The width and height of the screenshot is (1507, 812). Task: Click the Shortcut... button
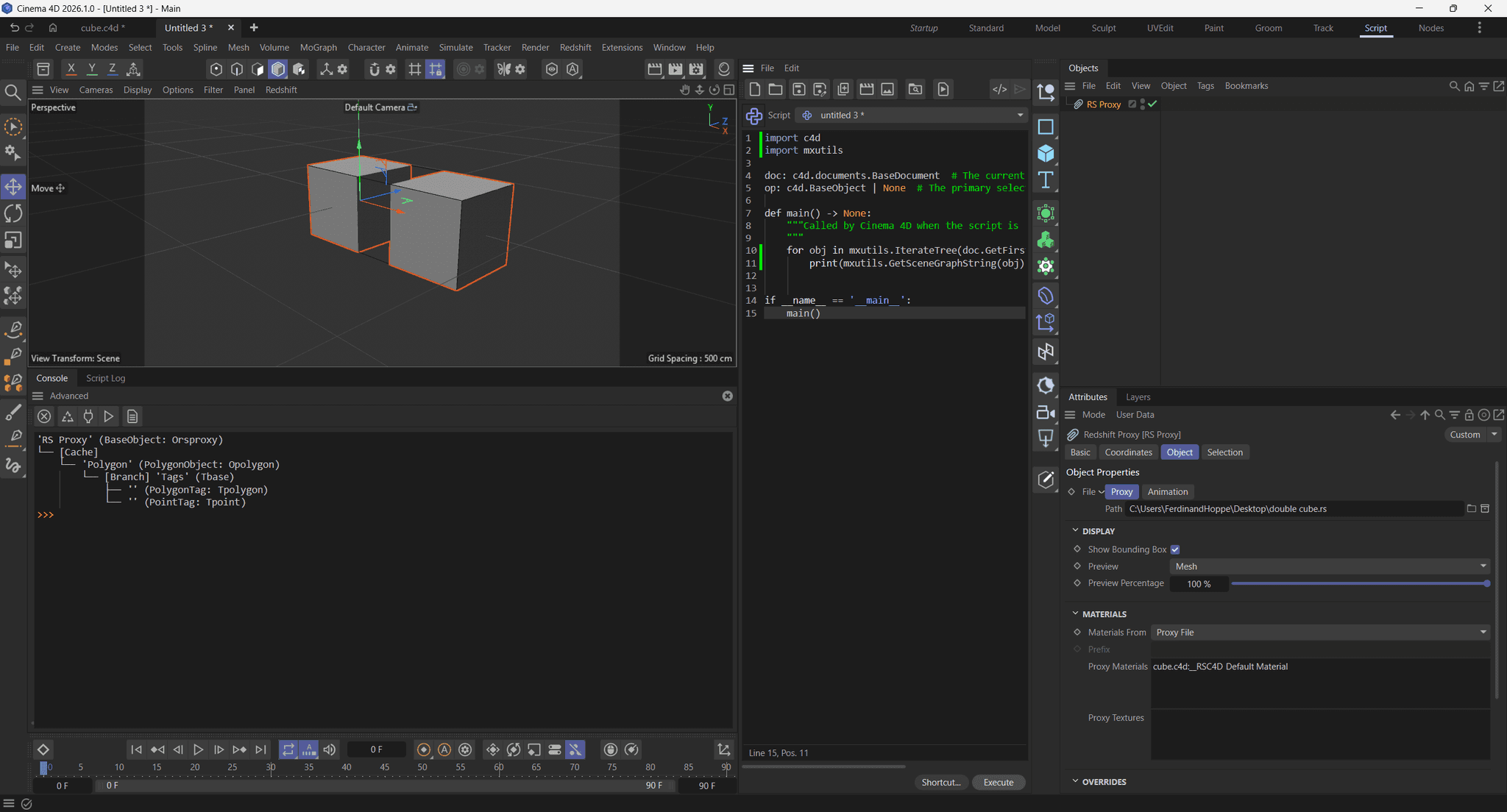(940, 783)
